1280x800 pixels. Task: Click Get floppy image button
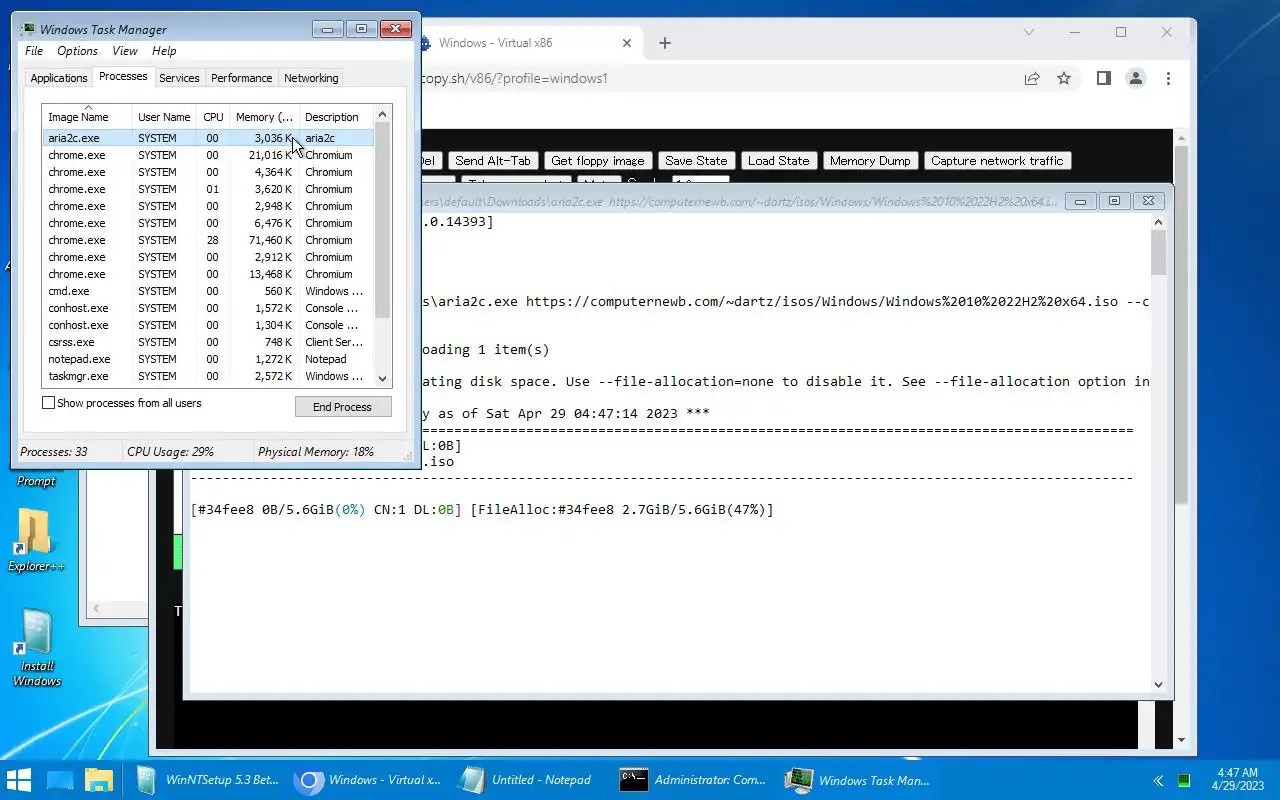[x=598, y=161]
